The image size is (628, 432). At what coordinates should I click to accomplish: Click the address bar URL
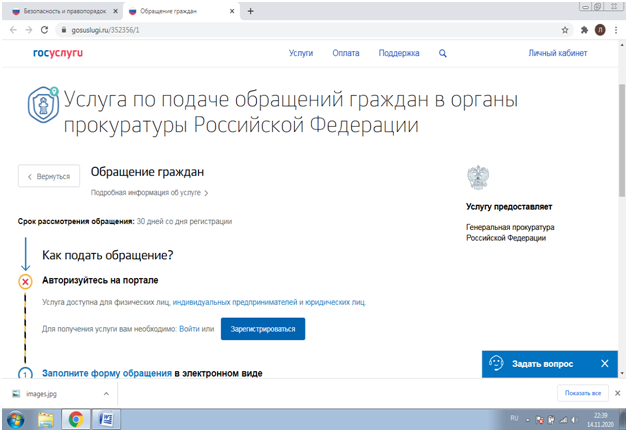105,30
